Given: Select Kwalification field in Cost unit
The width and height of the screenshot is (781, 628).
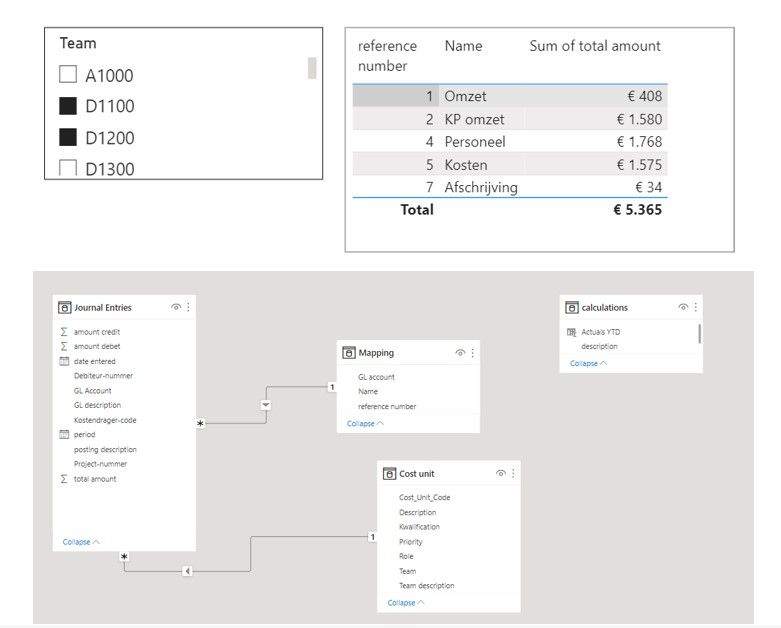Looking at the screenshot, I should coord(419,526).
